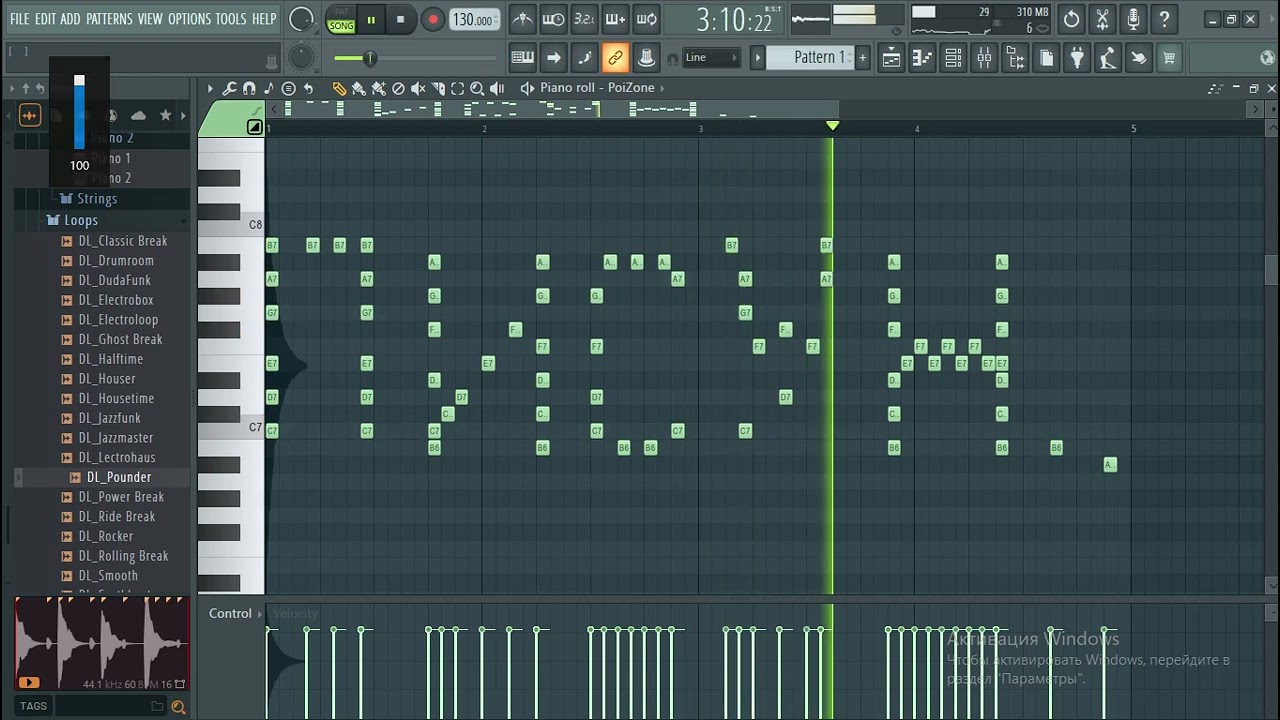The width and height of the screenshot is (1280, 720).
Task: Click the cloud icon in the browser
Action: point(139,116)
